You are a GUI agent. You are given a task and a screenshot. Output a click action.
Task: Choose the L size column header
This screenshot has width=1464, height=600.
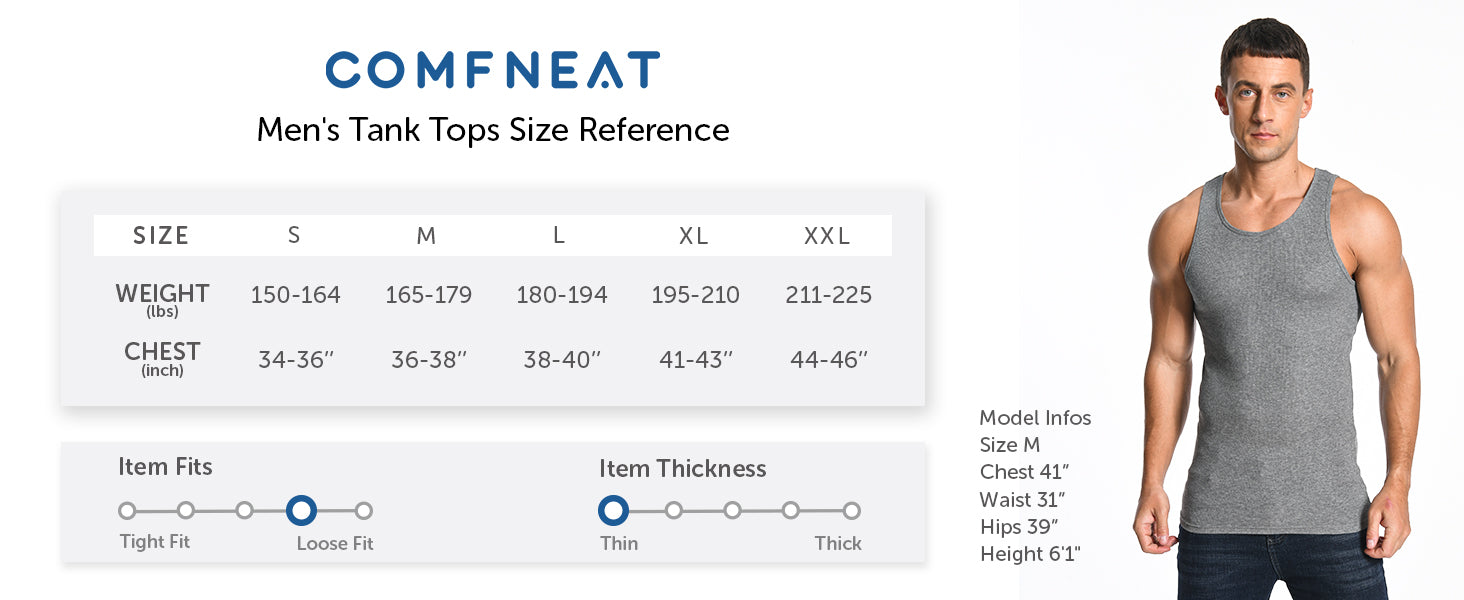pyautogui.click(x=559, y=236)
